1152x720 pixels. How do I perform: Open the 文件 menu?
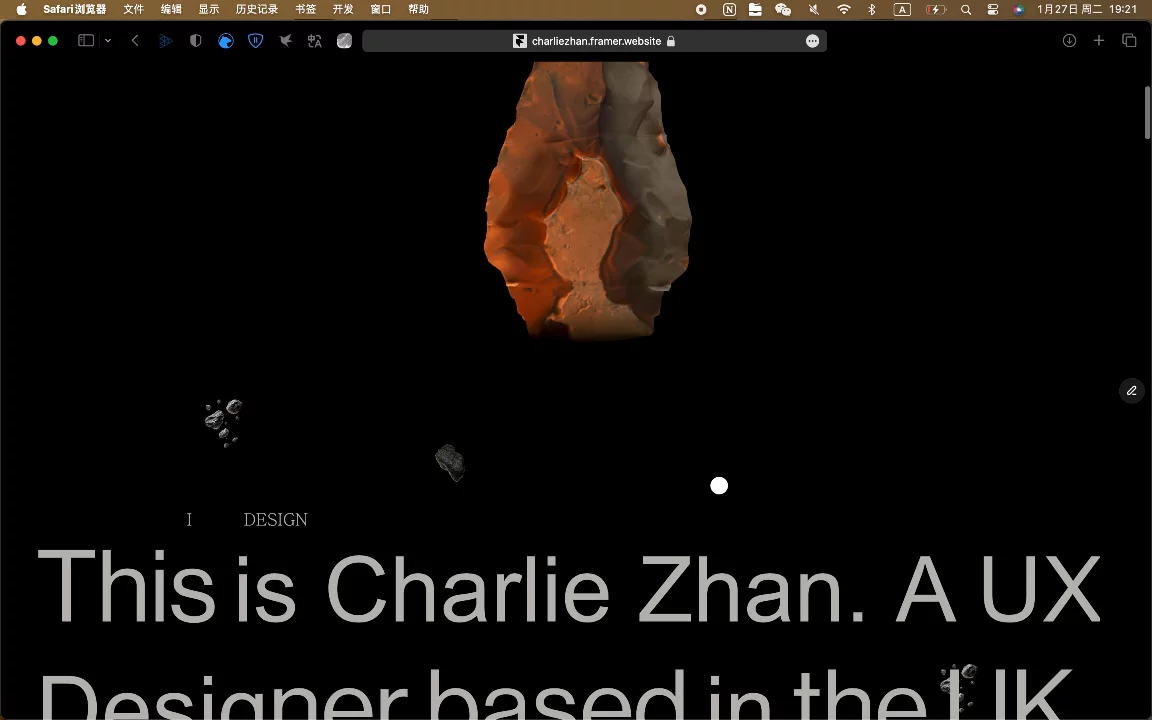[x=134, y=10]
